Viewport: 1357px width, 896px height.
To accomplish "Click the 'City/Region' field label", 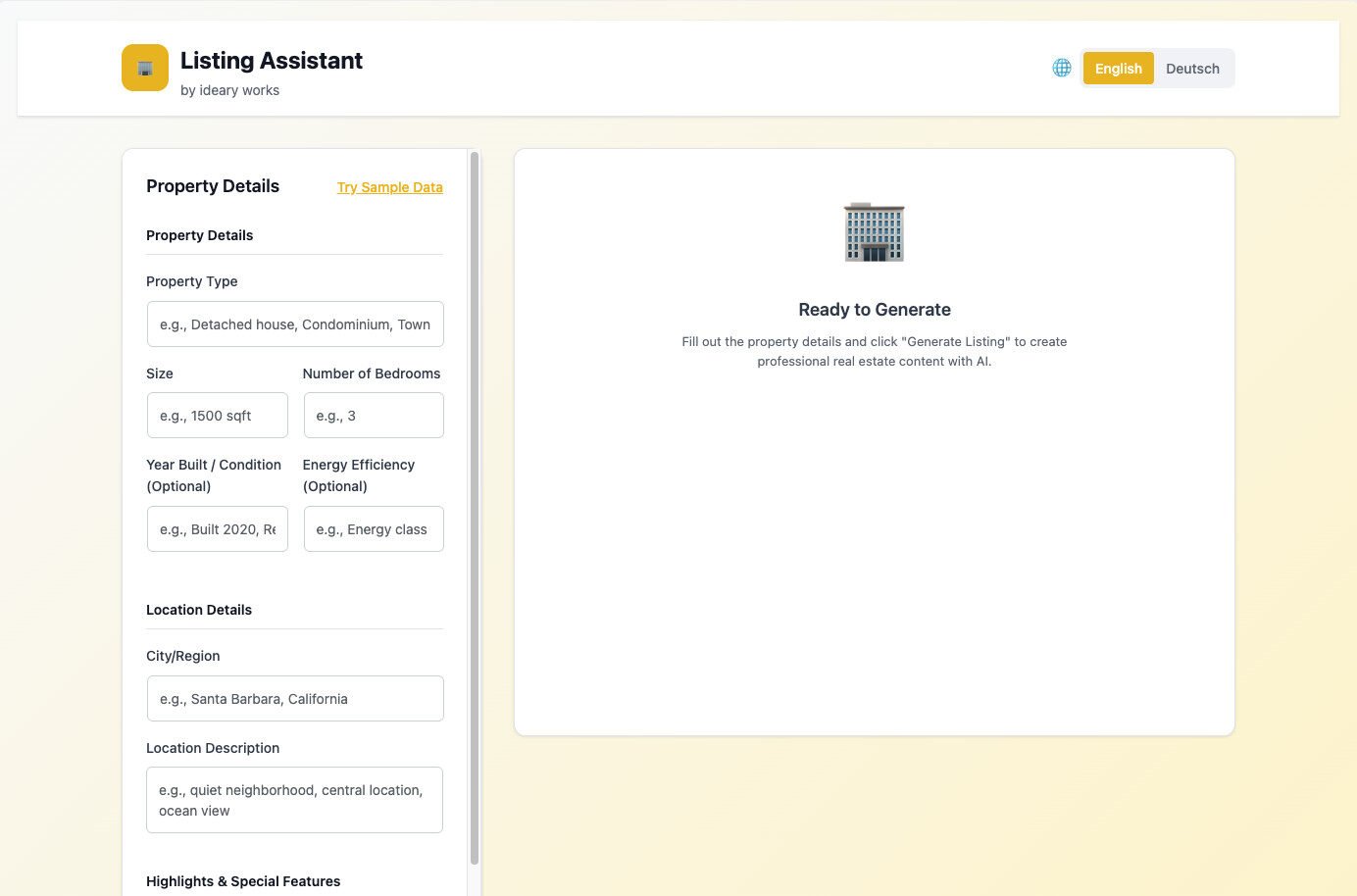I will (x=183, y=656).
